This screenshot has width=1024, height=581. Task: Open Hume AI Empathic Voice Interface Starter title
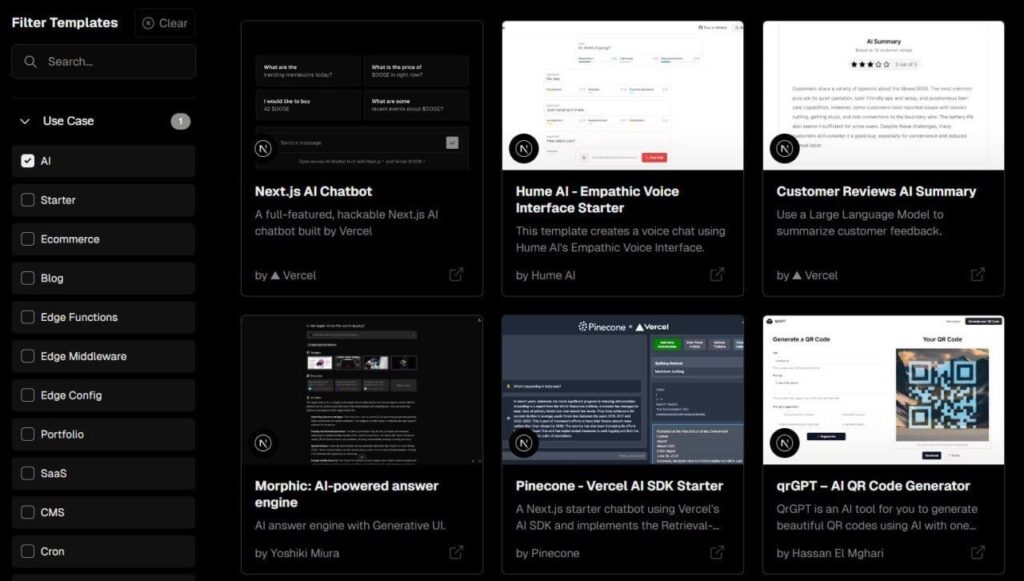click(x=597, y=199)
